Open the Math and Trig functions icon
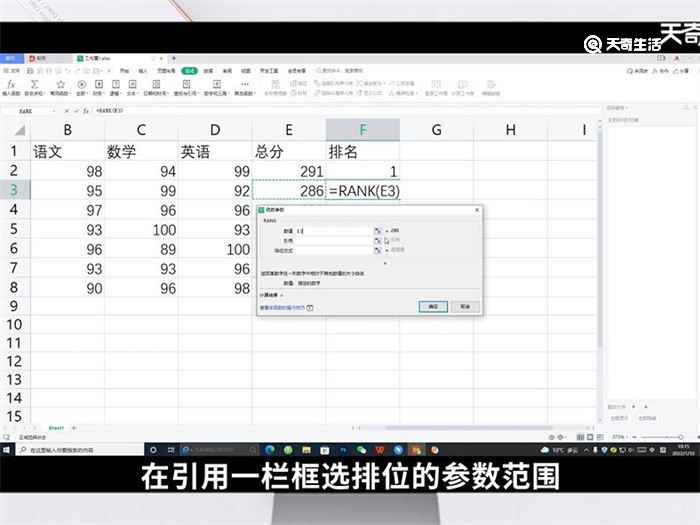This screenshot has height=525, width=700. (x=217, y=84)
